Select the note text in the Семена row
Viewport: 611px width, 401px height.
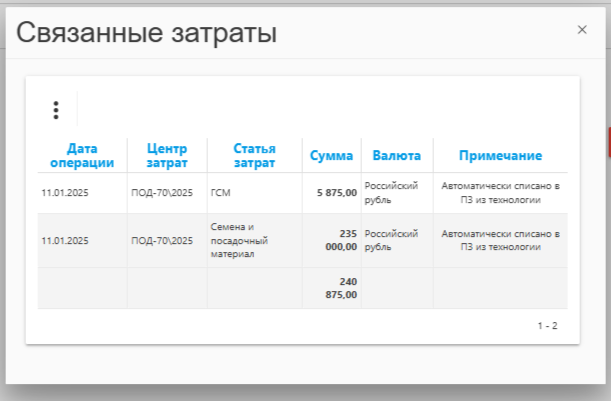click(x=500, y=240)
